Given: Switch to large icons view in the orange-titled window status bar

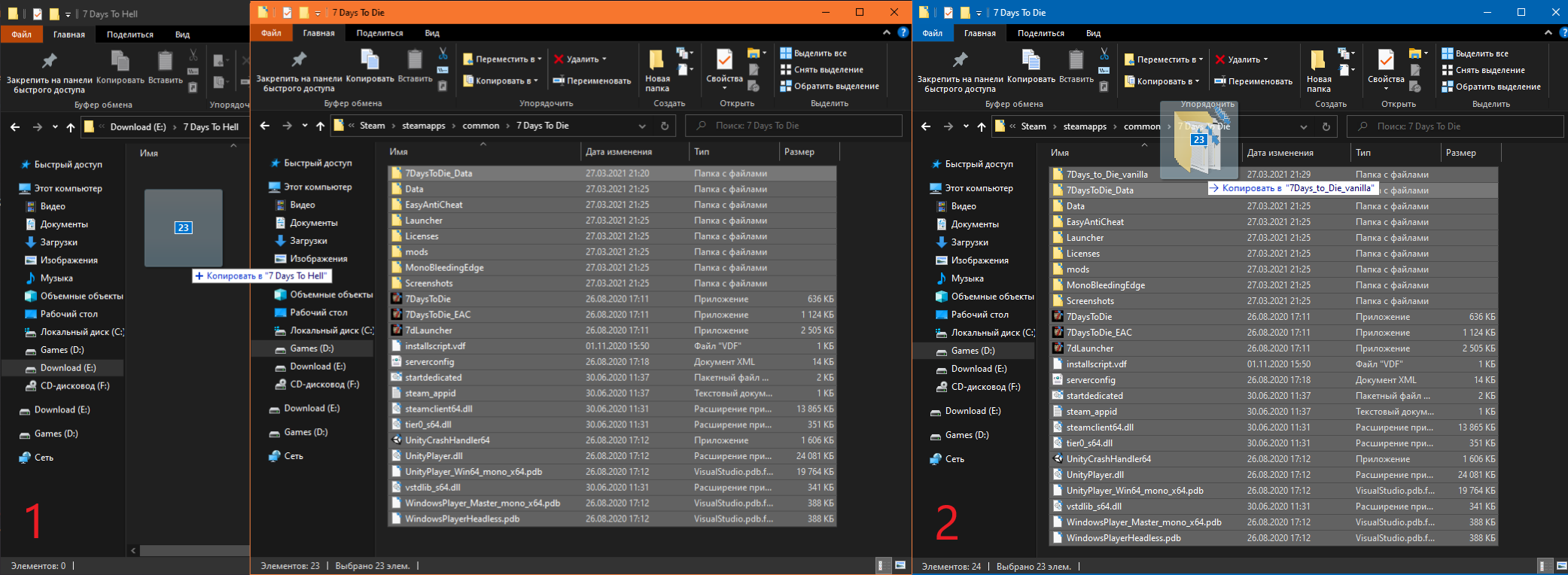Looking at the screenshot, I should 900,565.
